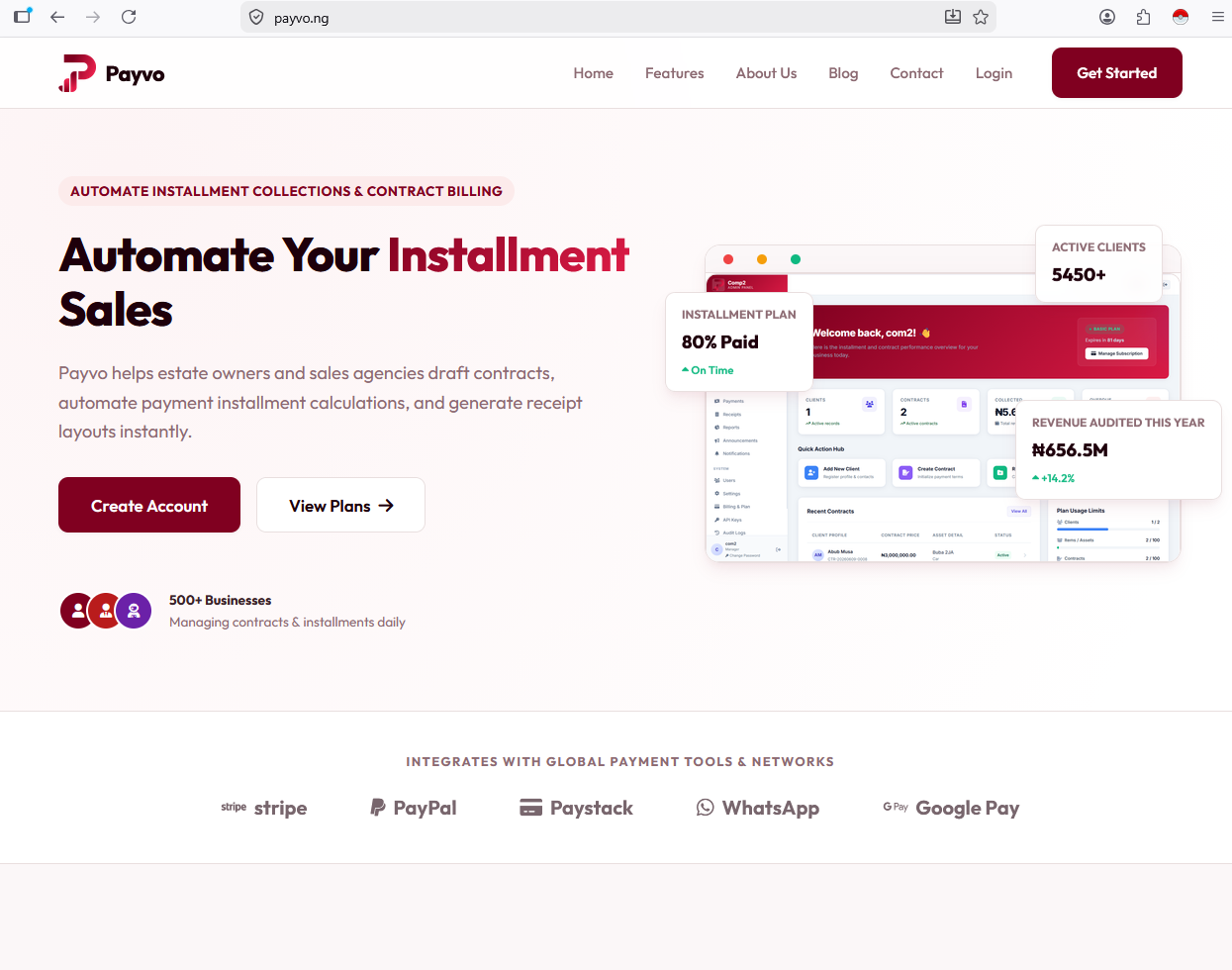1232x970 pixels.
Task: Click the browser forward arrow
Action: [93, 17]
